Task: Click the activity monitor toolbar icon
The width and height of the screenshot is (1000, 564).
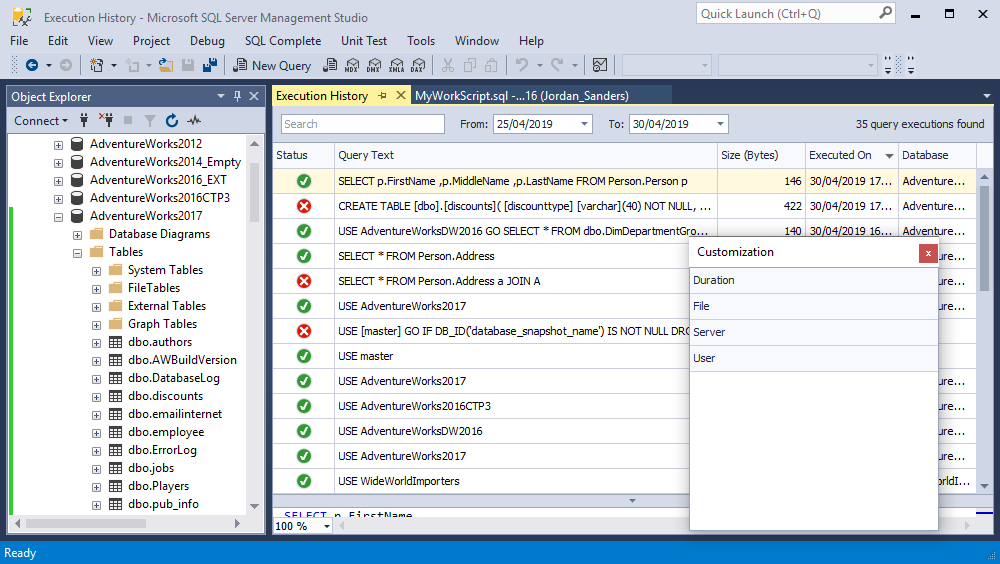Action: pyautogui.click(x=599, y=65)
